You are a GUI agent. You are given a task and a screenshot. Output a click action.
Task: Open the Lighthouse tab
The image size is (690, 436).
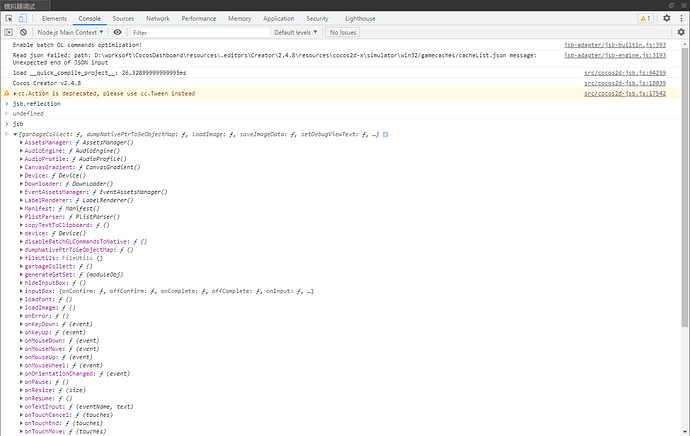coord(360,18)
